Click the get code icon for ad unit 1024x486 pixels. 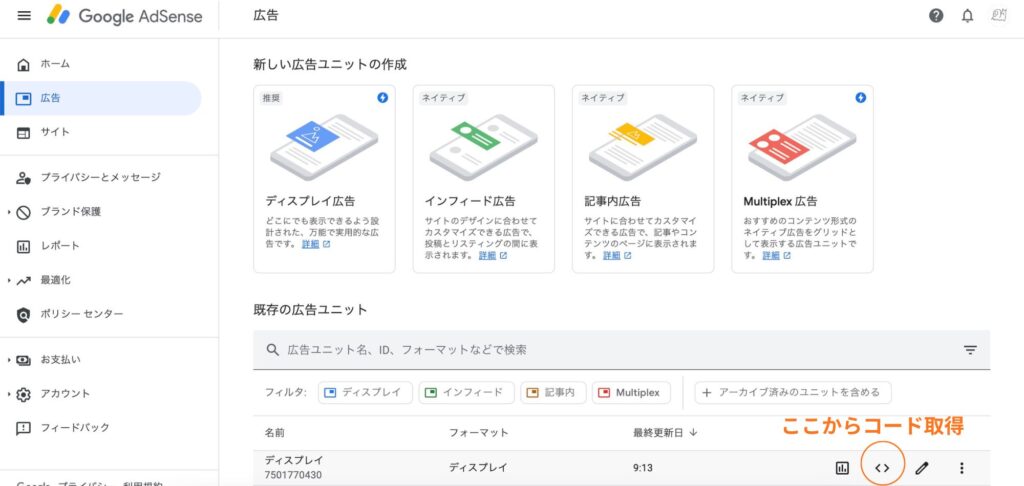point(881,467)
